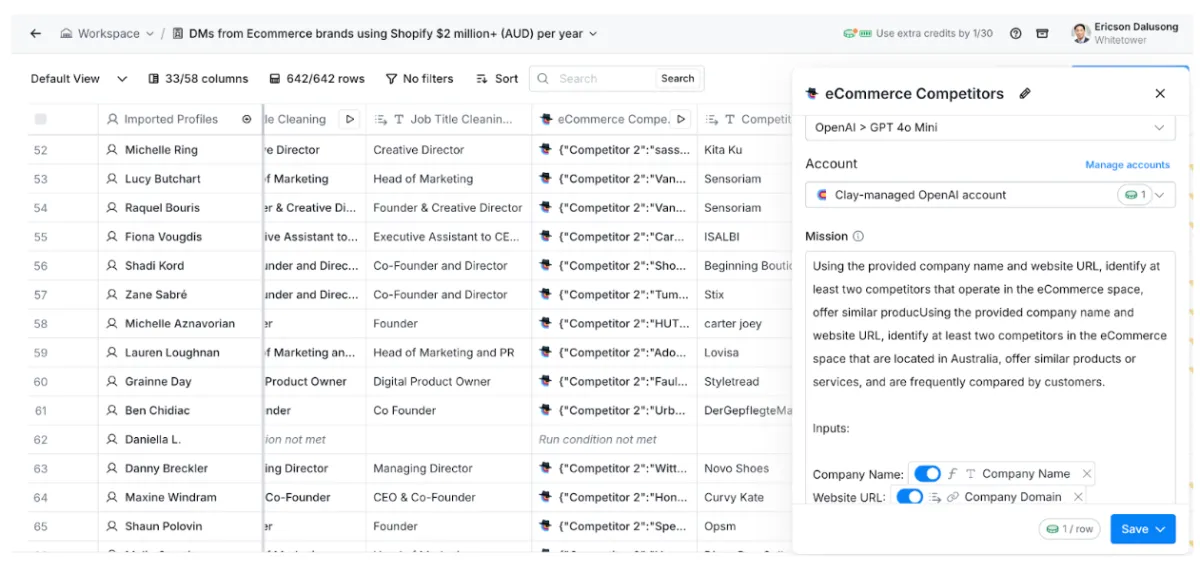The height and width of the screenshot is (572, 1200).
Task: Click the person icon beside Shaun Polovin
Action: coord(112,527)
